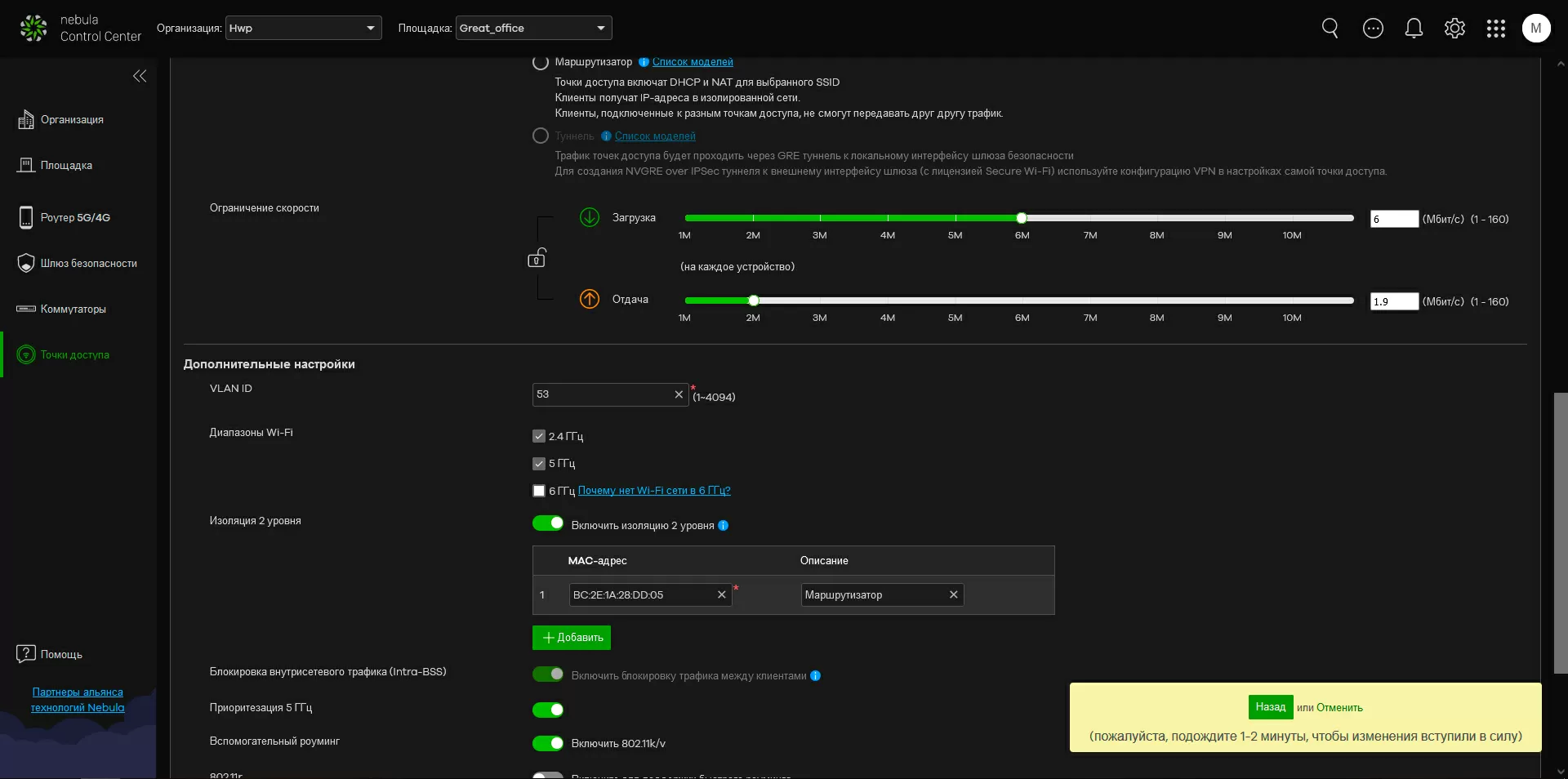The image size is (1568, 779).
Task: Expand the Организация dropdown
Action: click(x=303, y=28)
